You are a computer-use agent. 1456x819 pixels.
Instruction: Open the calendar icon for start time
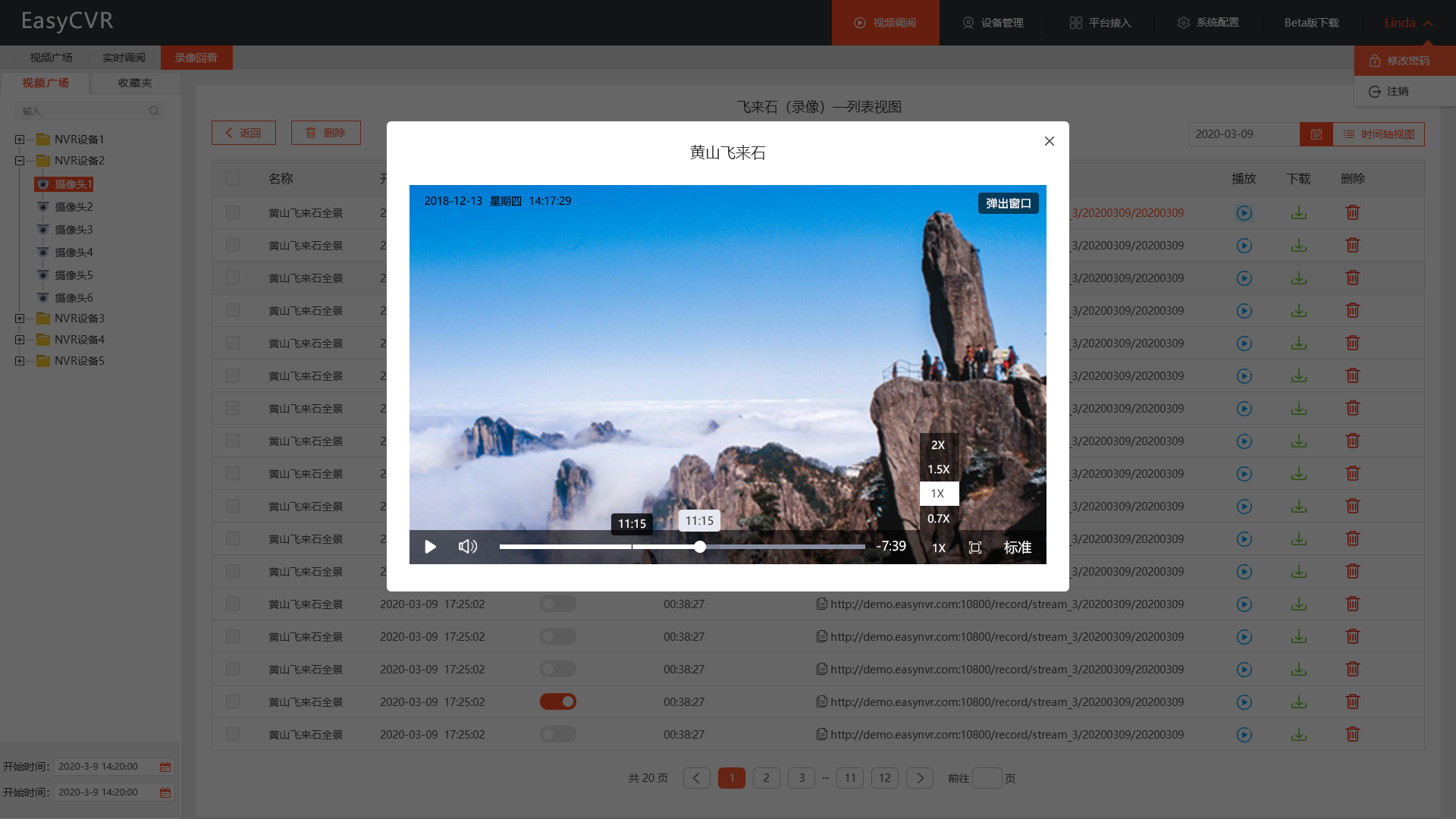pyautogui.click(x=165, y=767)
